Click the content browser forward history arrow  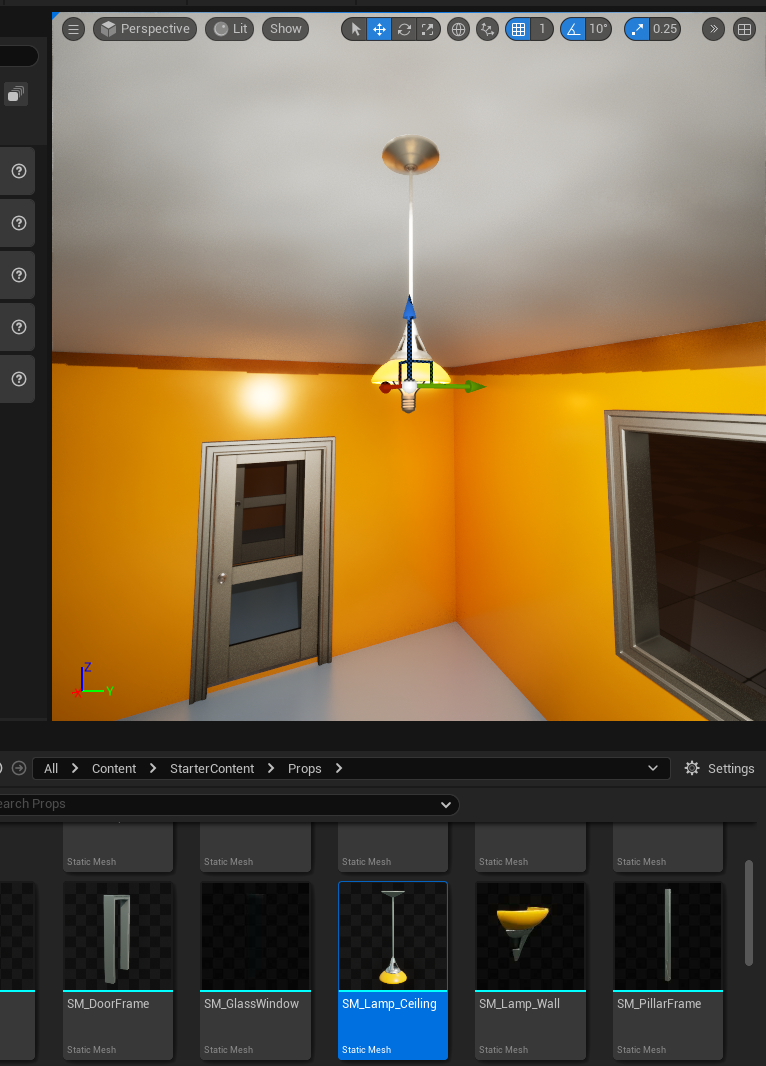tap(19, 768)
